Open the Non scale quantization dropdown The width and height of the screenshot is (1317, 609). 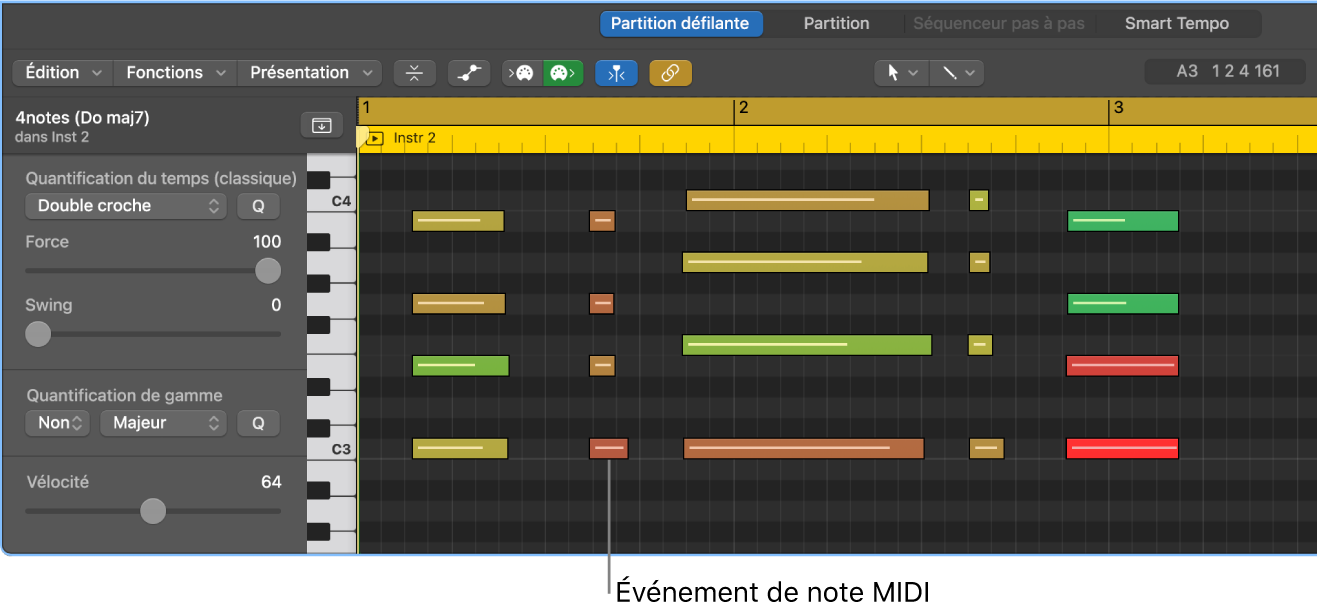(x=57, y=423)
